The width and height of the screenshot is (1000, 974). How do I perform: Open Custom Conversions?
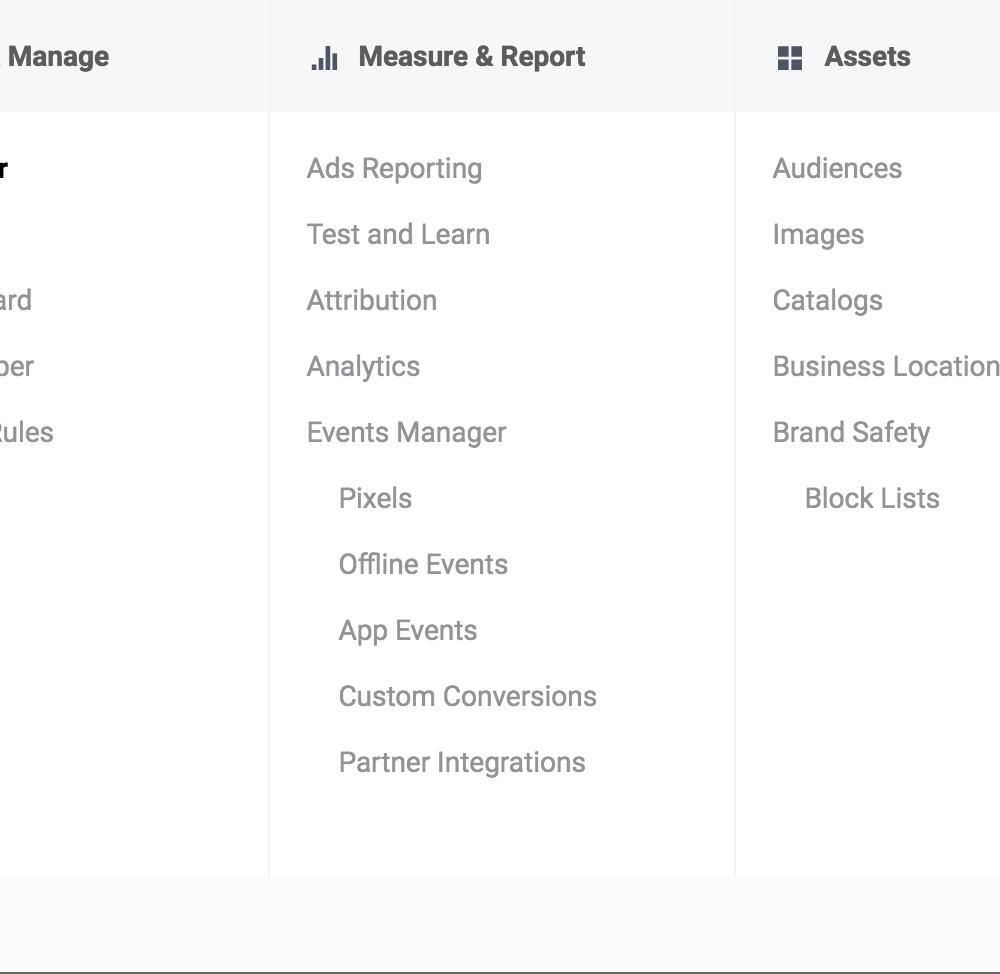click(x=467, y=697)
